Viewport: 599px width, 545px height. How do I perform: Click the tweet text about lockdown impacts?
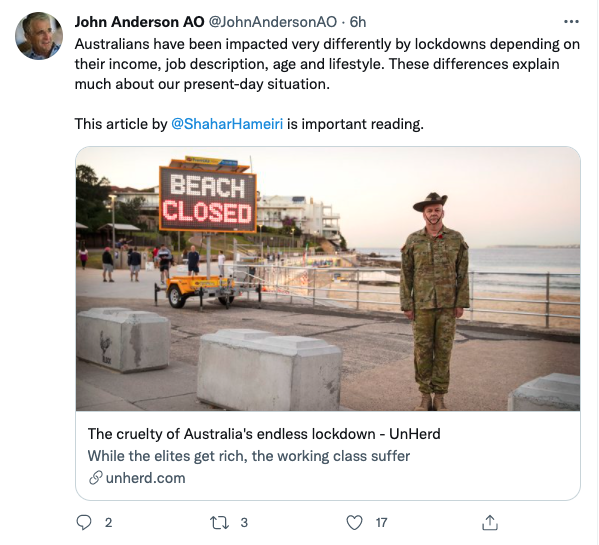[x=327, y=64]
